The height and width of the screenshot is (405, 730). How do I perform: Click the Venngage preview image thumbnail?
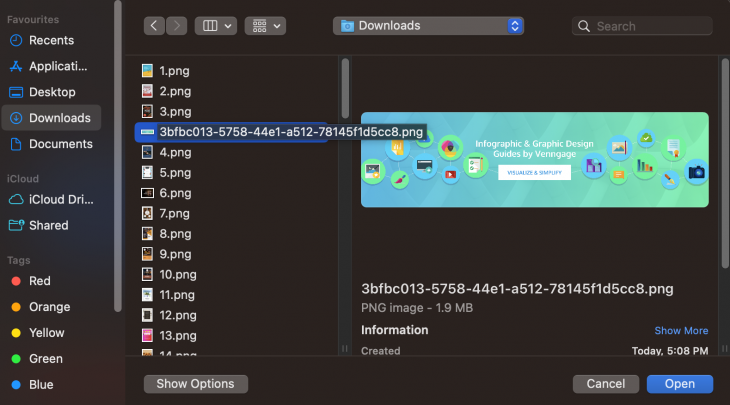point(534,160)
